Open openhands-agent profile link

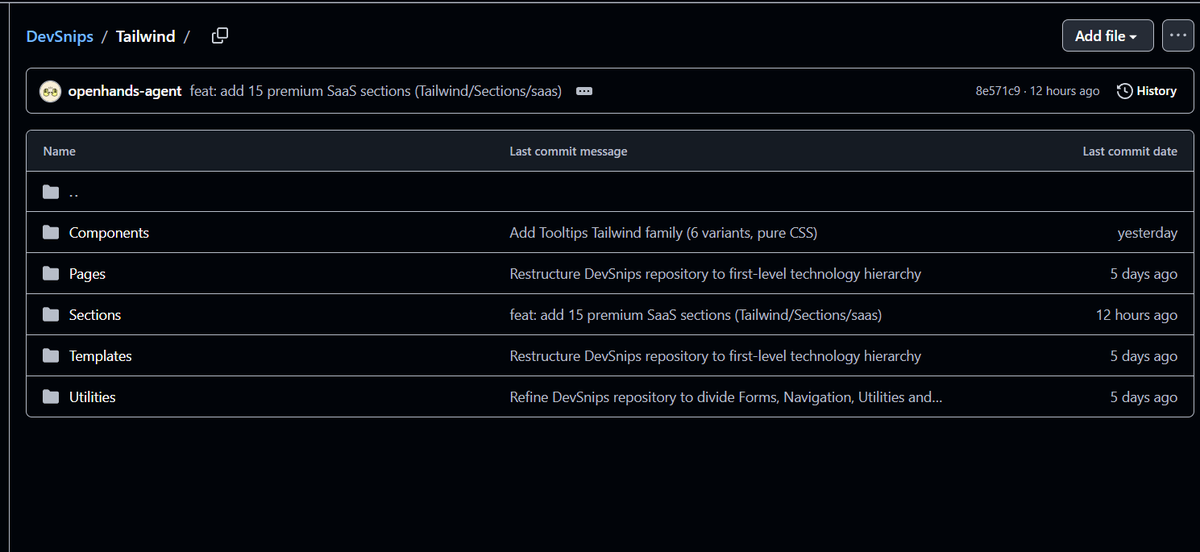point(125,91)
